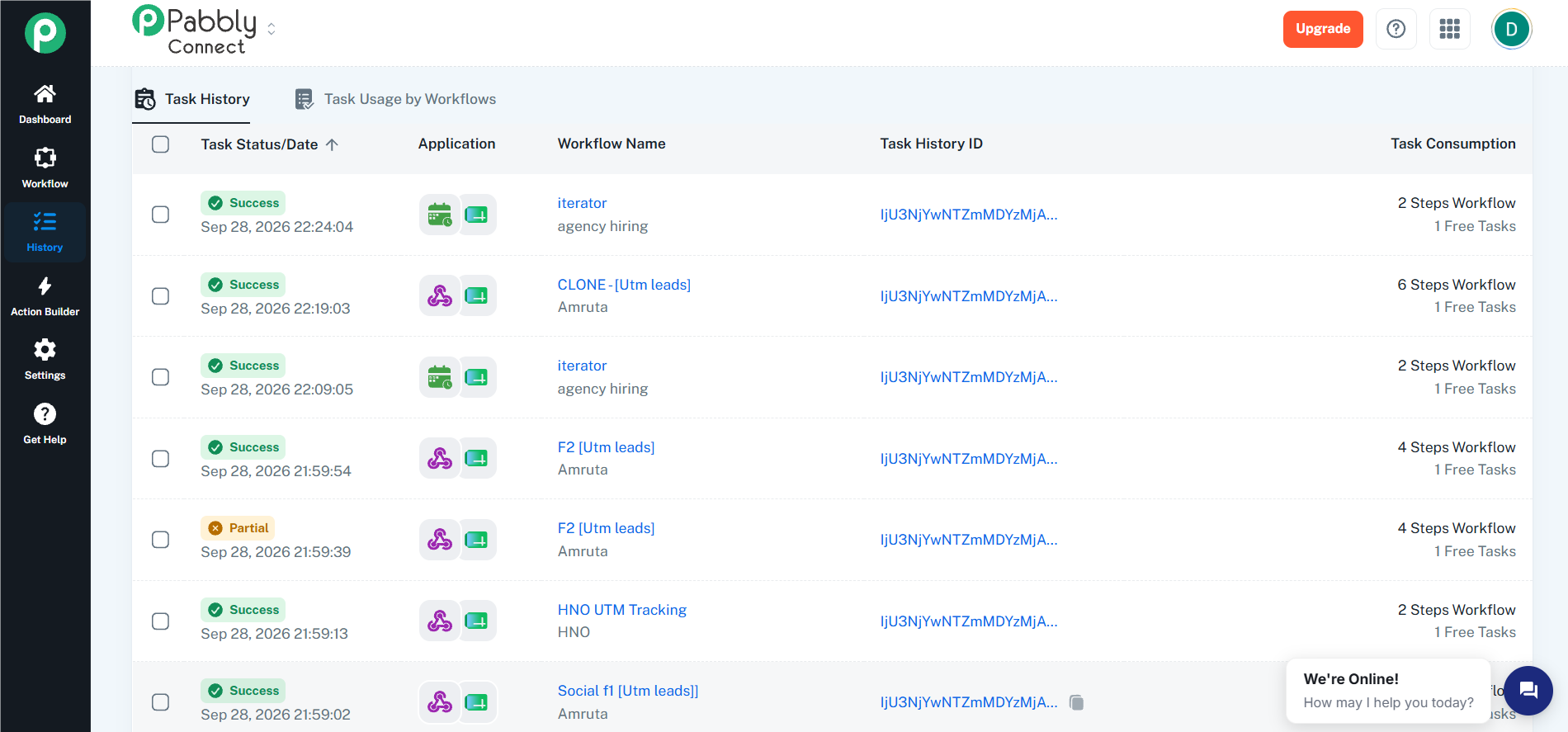Click the Partial status badge
Image resolution: width=1568 pixels, height=732 pixels.
coord(238,528)
